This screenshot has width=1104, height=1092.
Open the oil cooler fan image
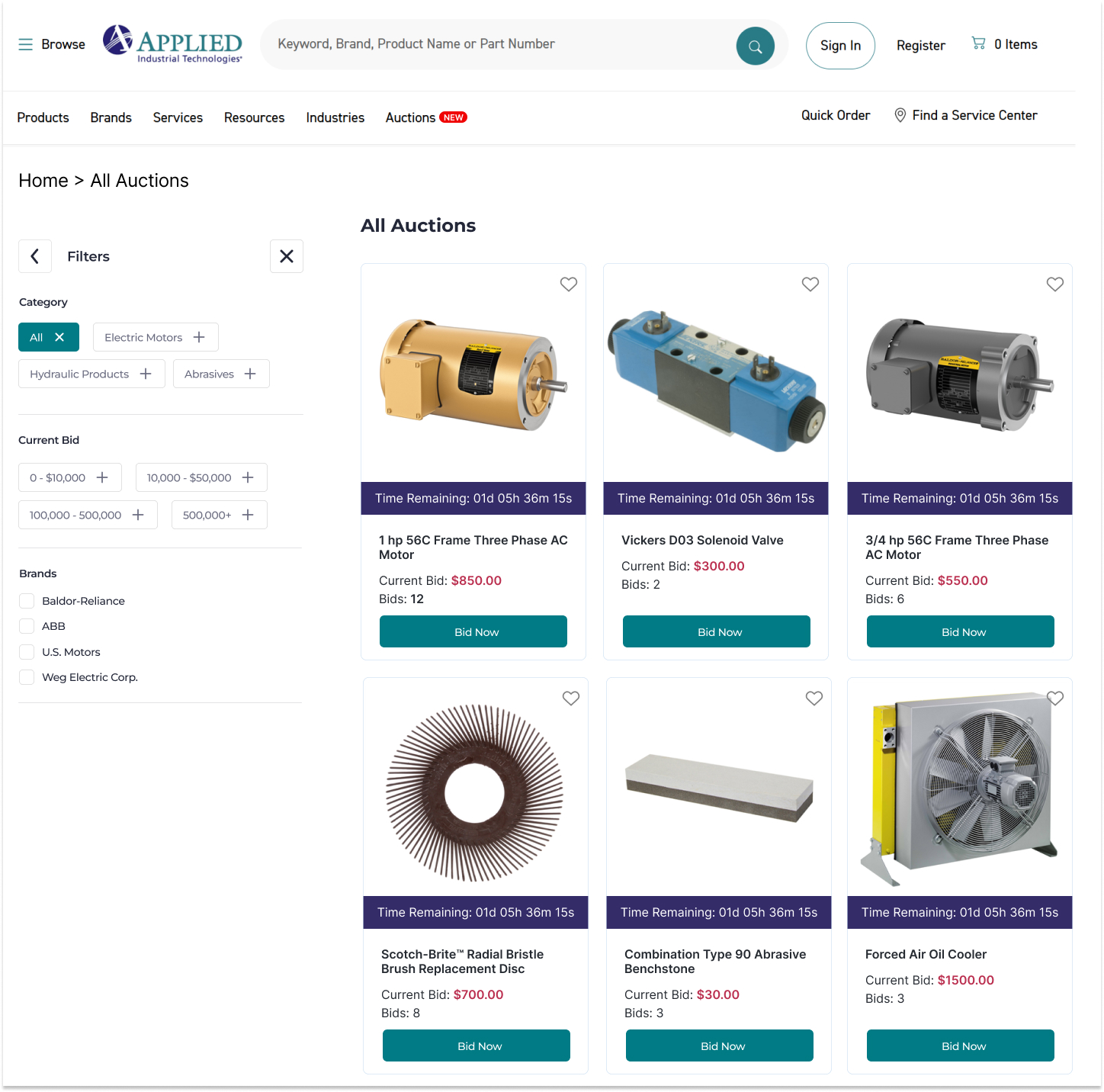[960, 789]
